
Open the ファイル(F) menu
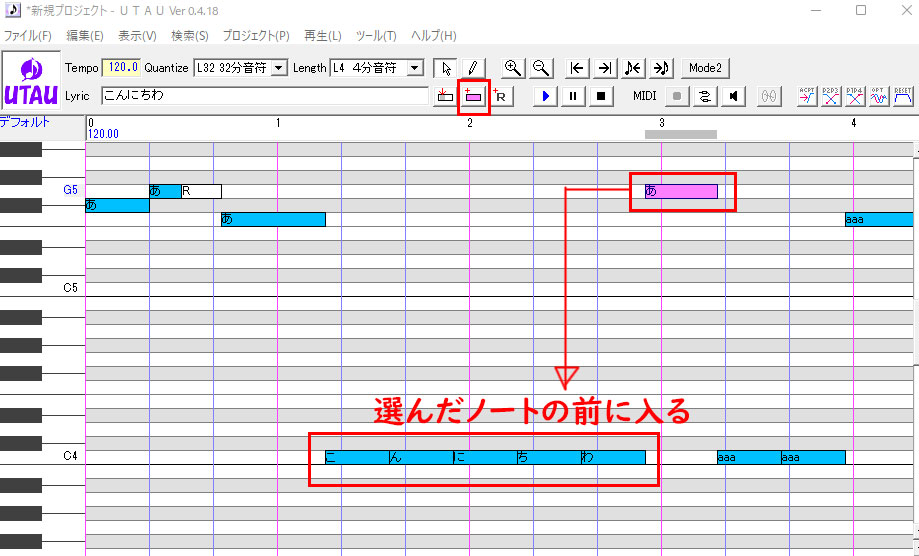click(28, 36)
